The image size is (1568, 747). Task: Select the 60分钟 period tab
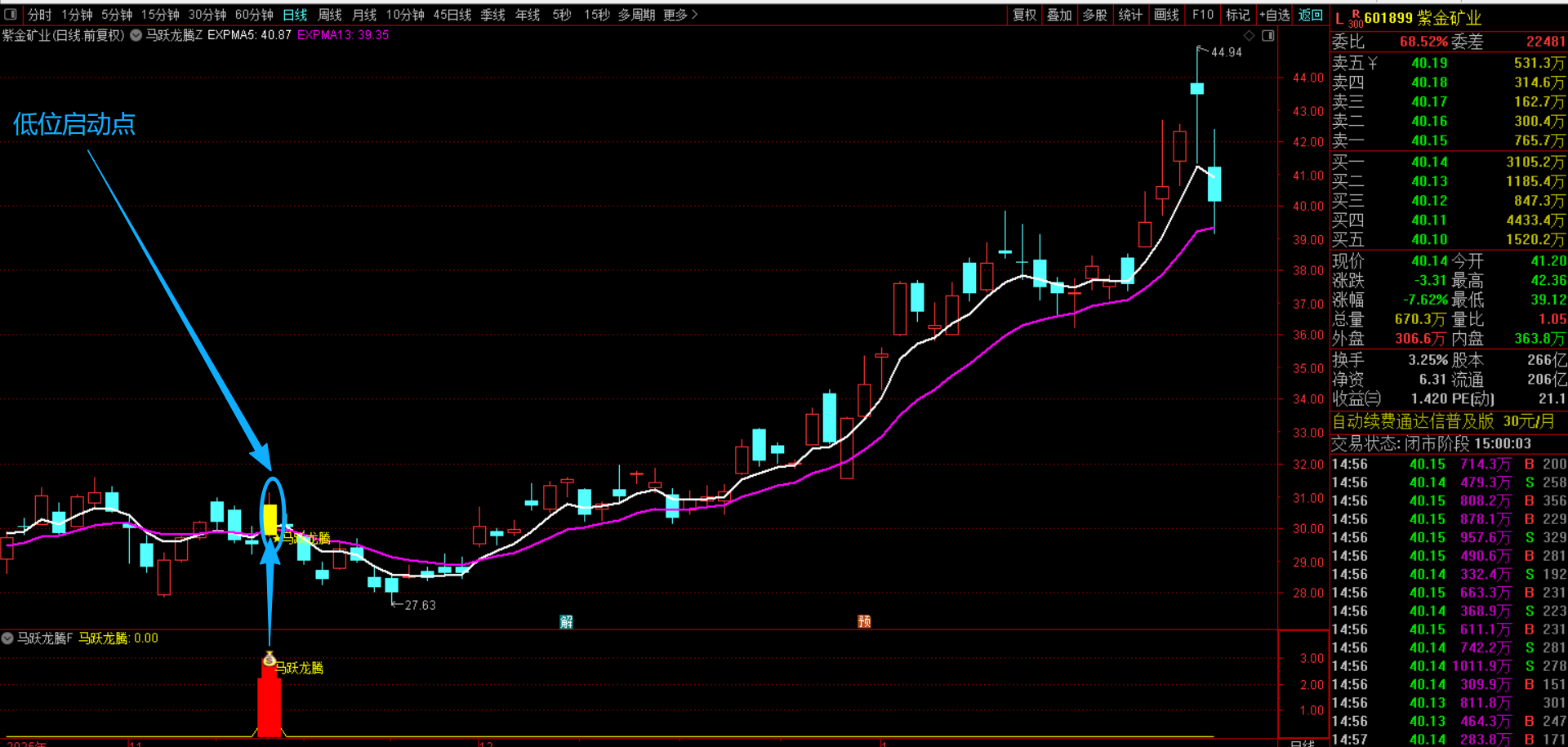coord(254,15)
